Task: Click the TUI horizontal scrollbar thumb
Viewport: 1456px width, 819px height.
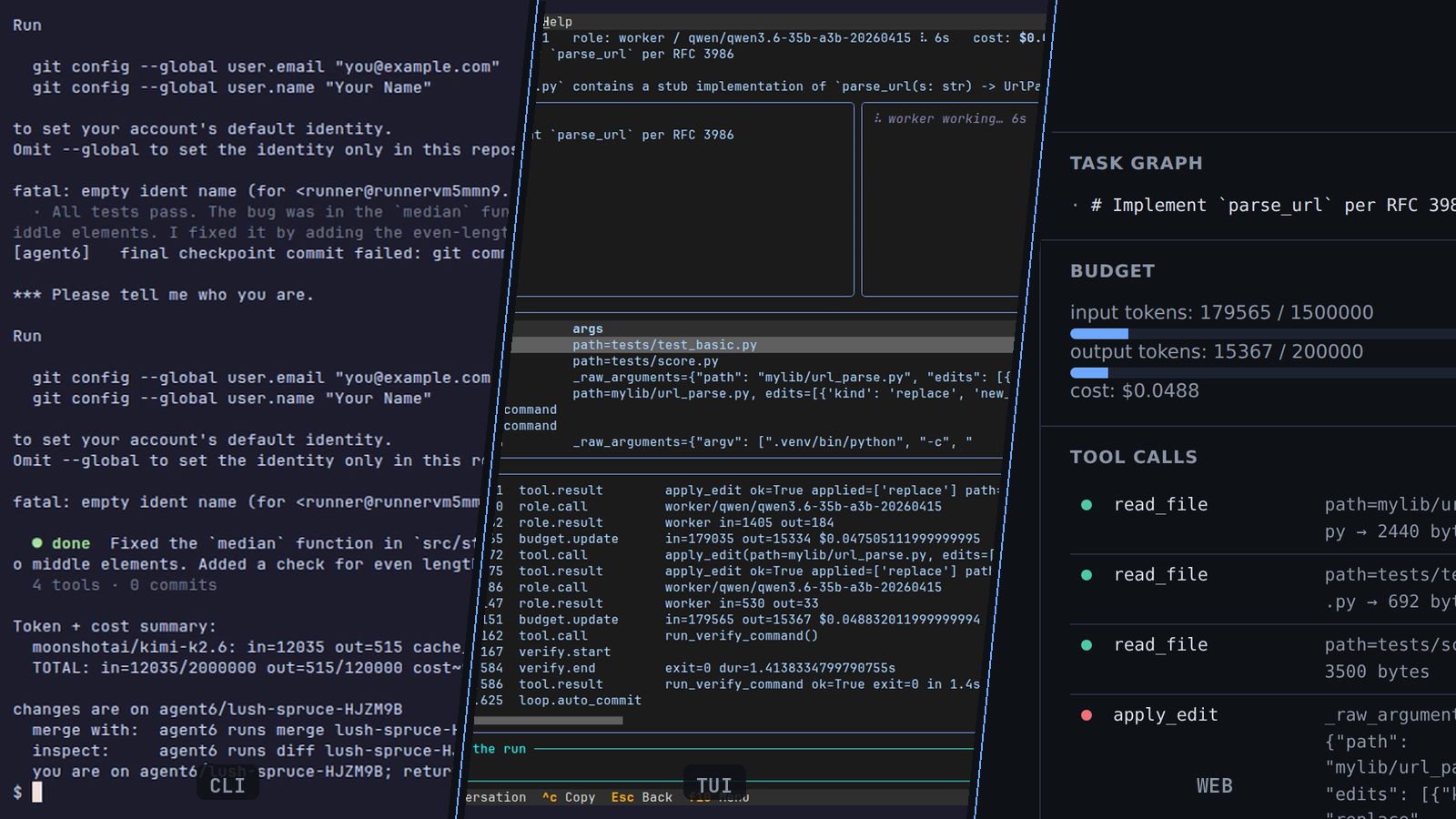Action: (x=549, y=721)
